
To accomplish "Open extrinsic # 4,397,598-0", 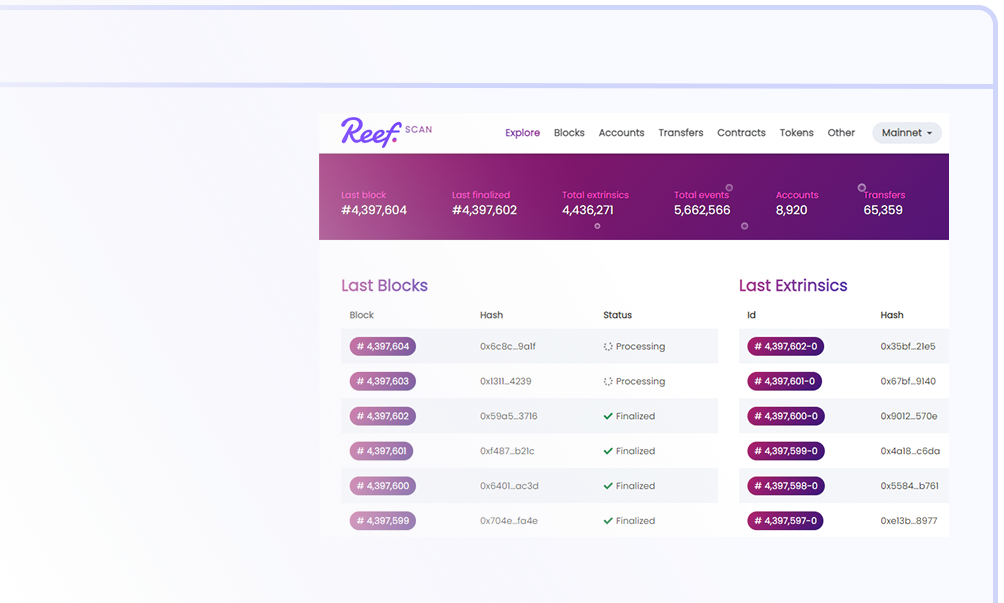I will (786, 486).
